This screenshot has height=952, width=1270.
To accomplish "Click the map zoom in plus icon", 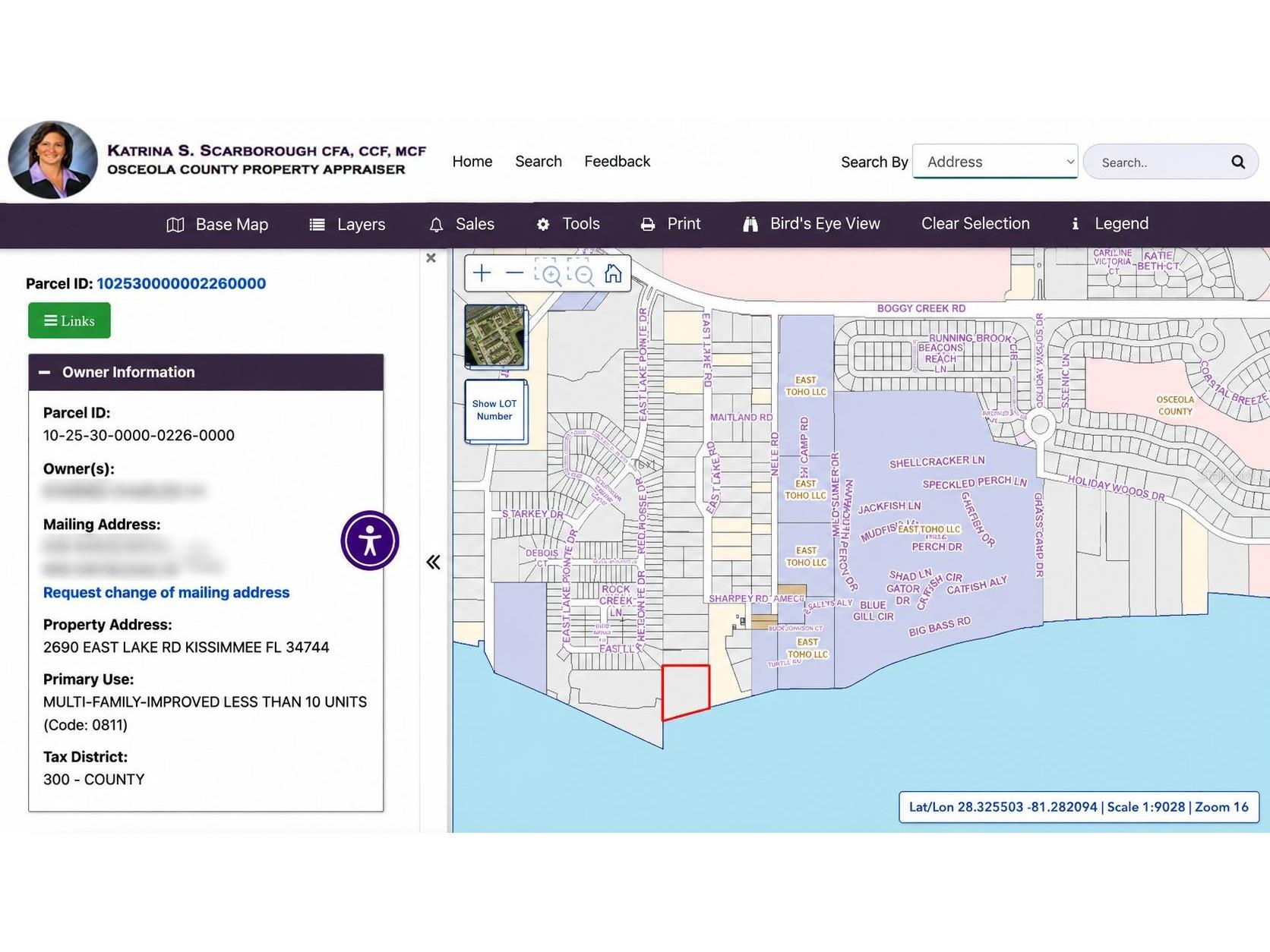I will click(482, 273).
